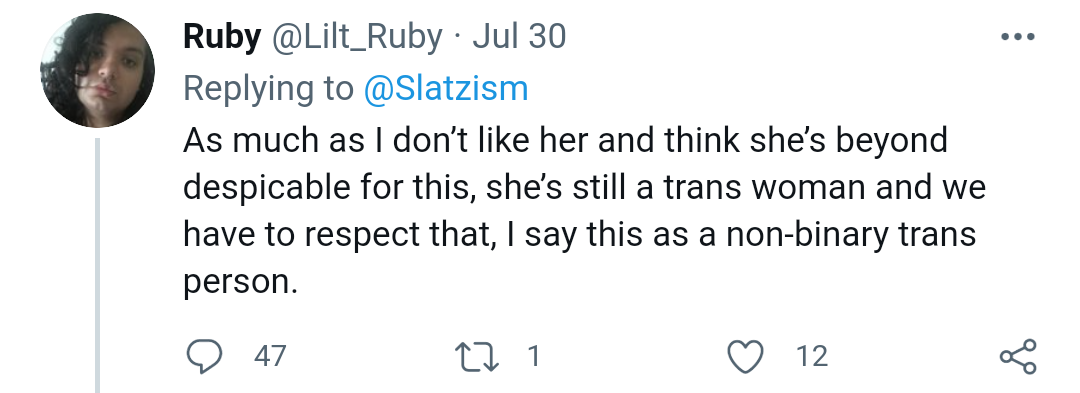This screenshot has width=1080, height=393.
Task: Click the like count 12
Action: (x=811, y=357)
